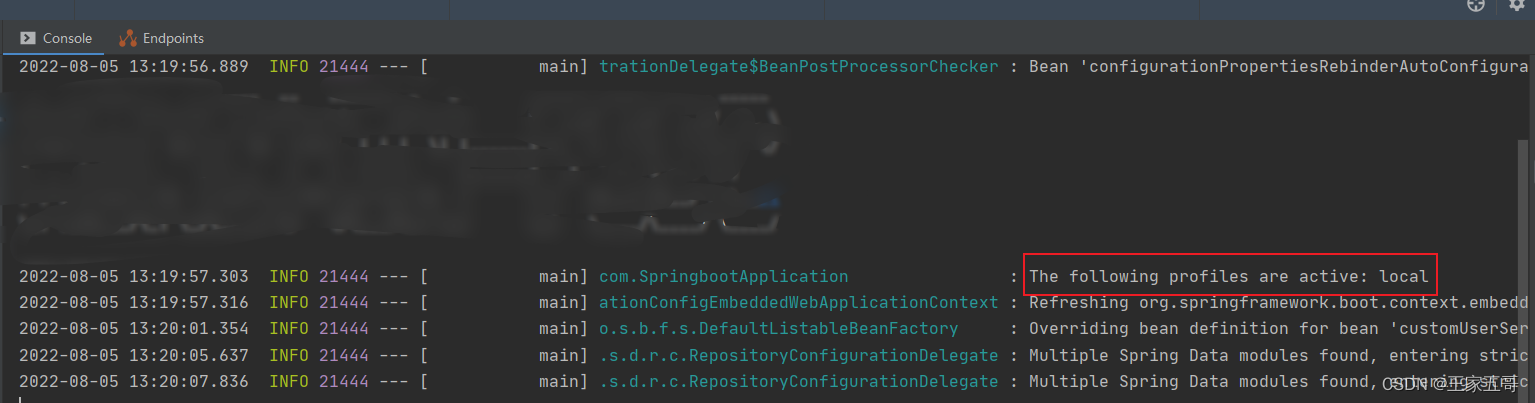Click RepositoryConfigurationDelegate logger in 13:20:05.637 row
The image size is (1535, 403).
799,355
